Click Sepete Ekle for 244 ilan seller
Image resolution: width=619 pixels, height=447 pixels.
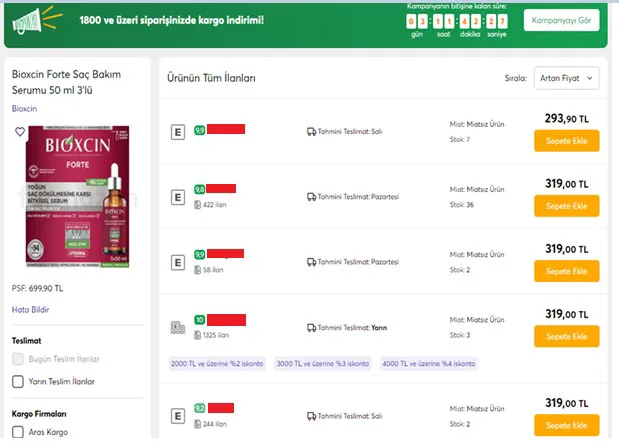pos(566,425)
